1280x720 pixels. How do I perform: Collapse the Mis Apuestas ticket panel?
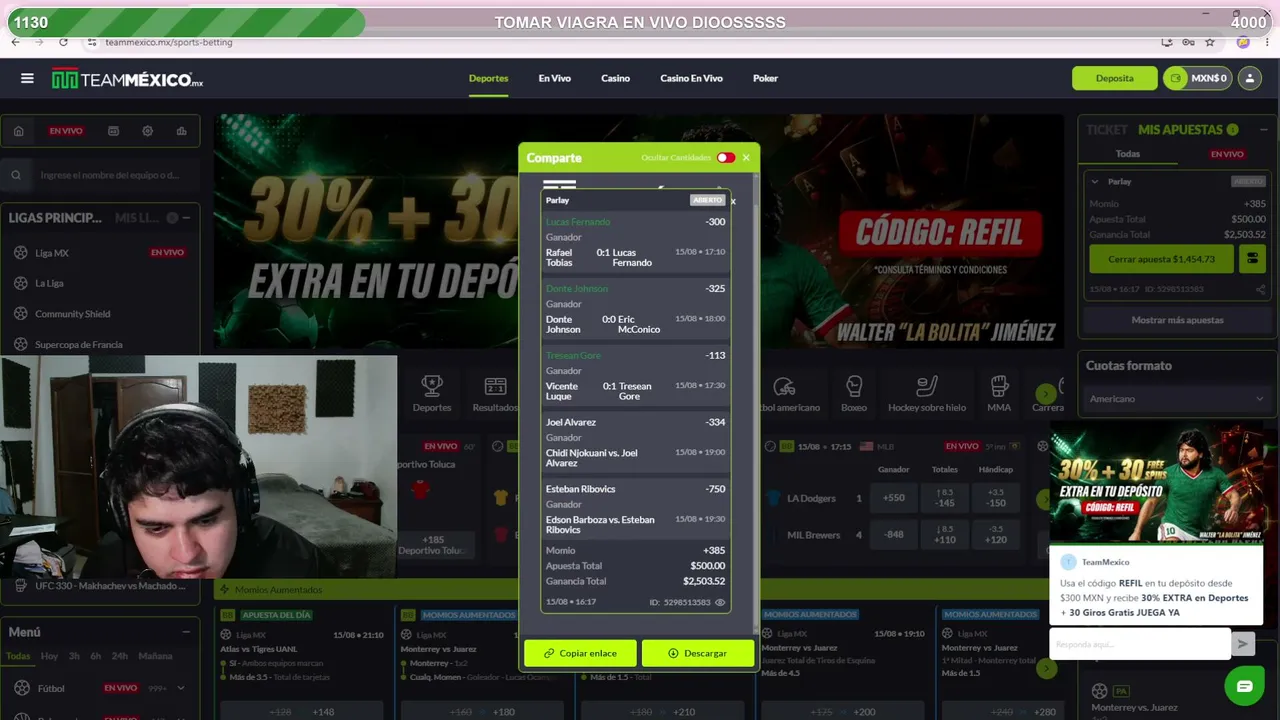(x=1263, y=130)
